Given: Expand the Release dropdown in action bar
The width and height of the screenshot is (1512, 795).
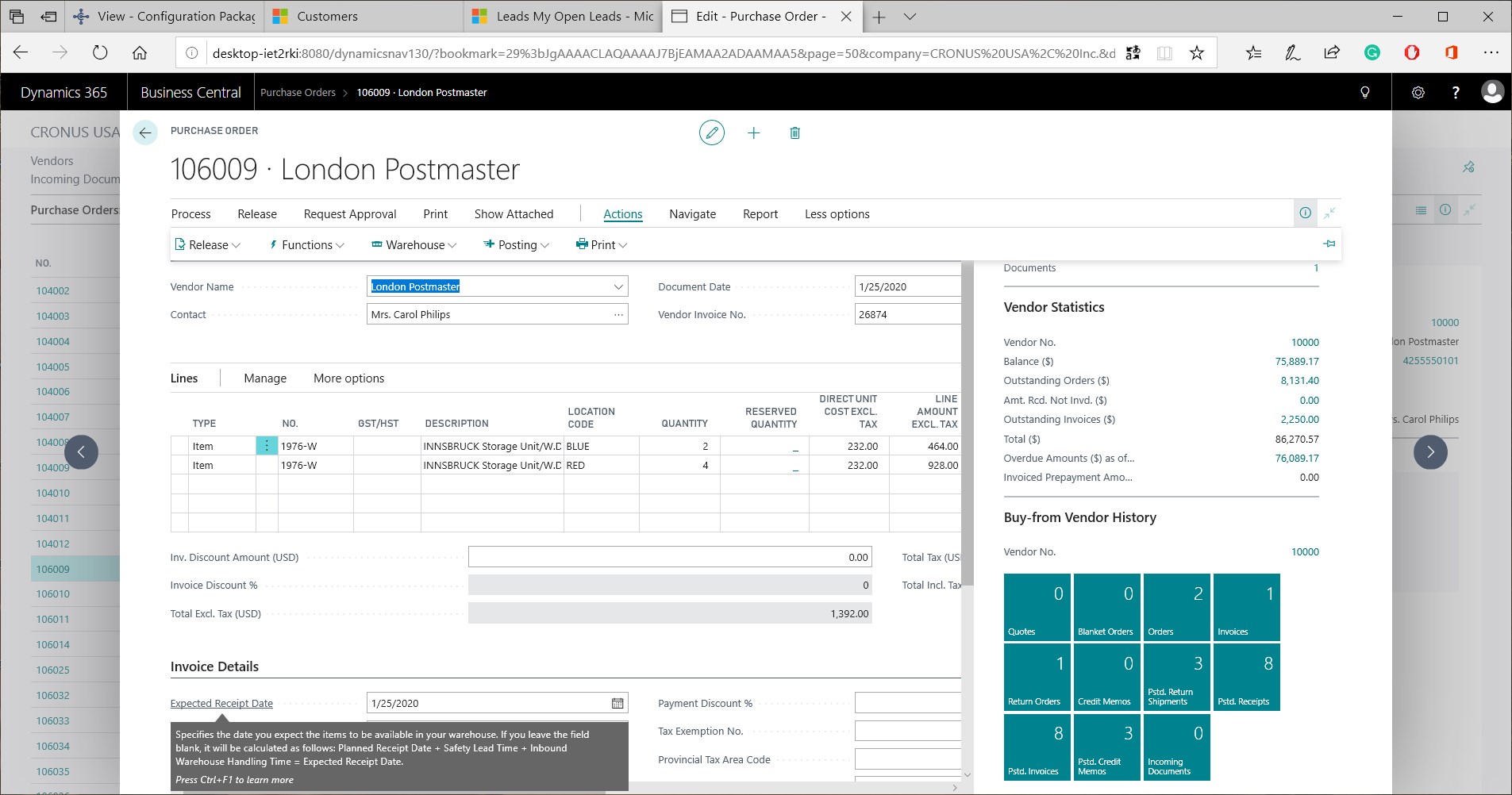Looking at the screenshot, I should click(x=208, y=245).
